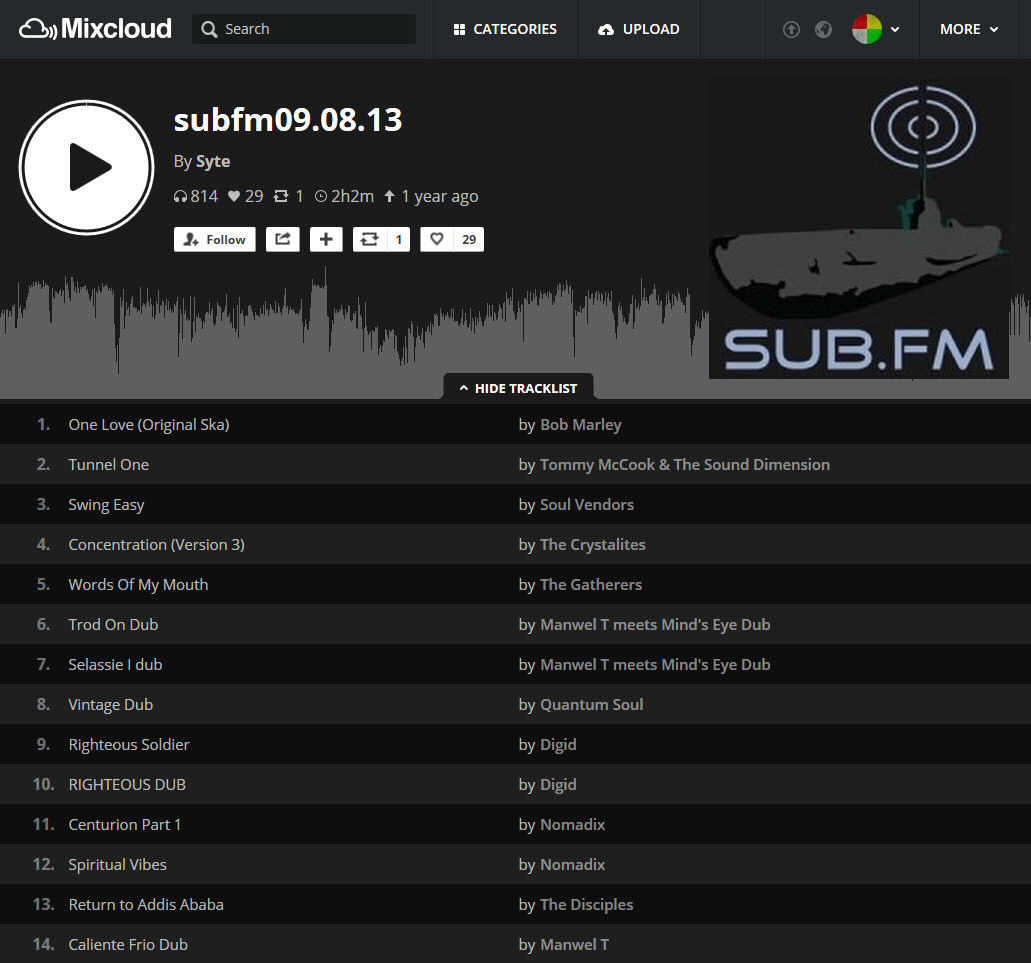Click the plus add-to button

[326, 239]
